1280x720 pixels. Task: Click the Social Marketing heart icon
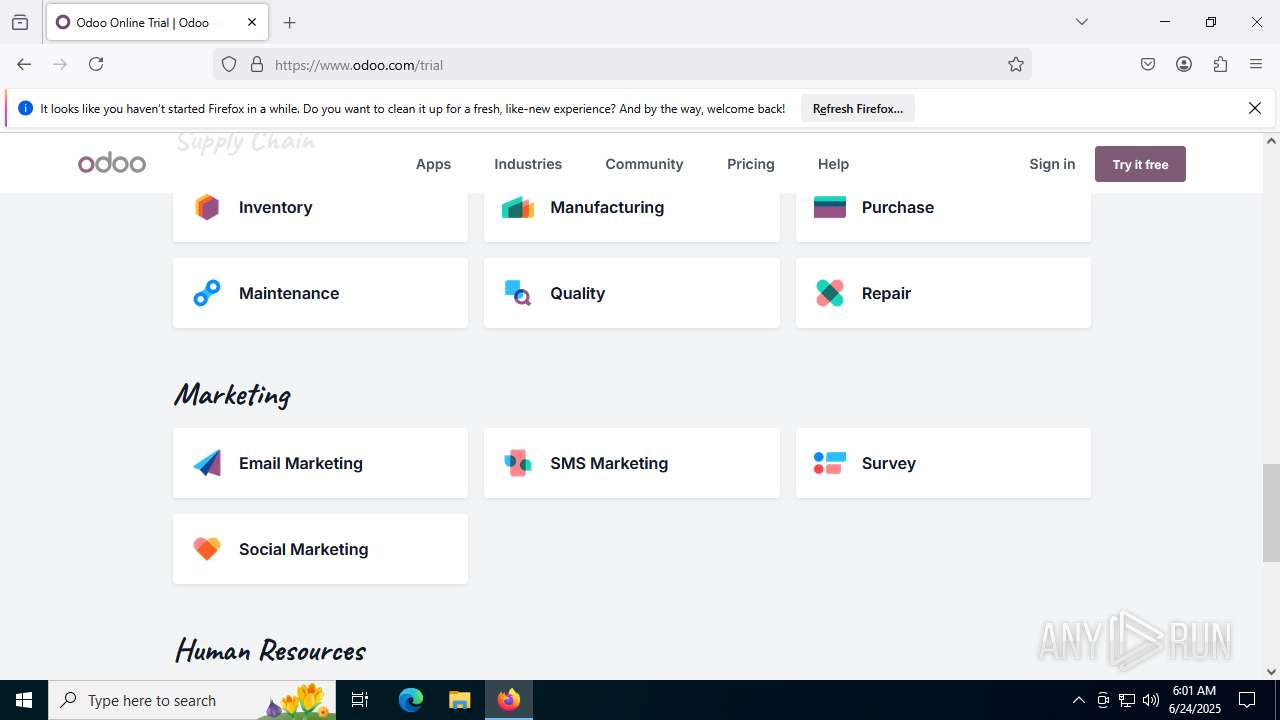click(x=207, y=549)
